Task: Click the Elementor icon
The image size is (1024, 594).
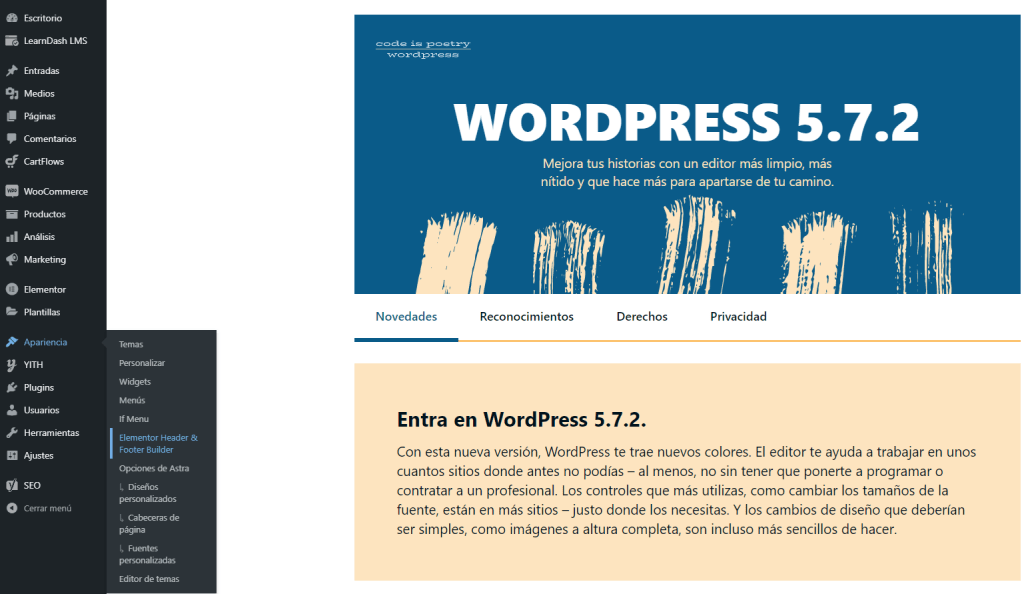Action: 12,289
